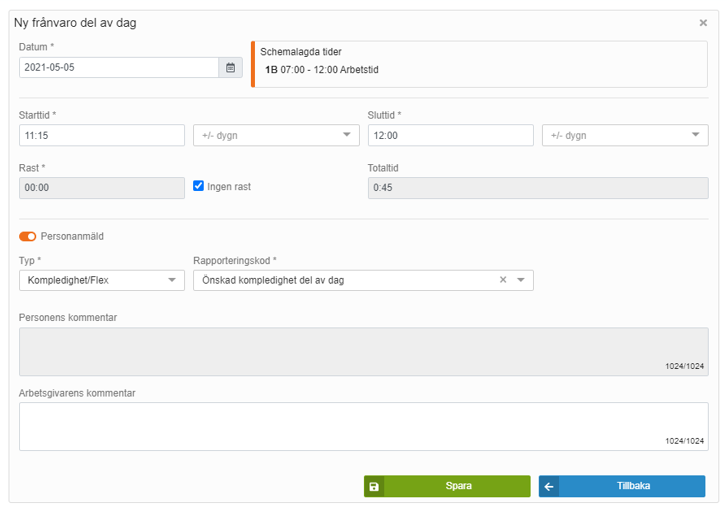Focus the Sluttid time field
This screenshot has height=511, width=727.
tap(450, 135)
